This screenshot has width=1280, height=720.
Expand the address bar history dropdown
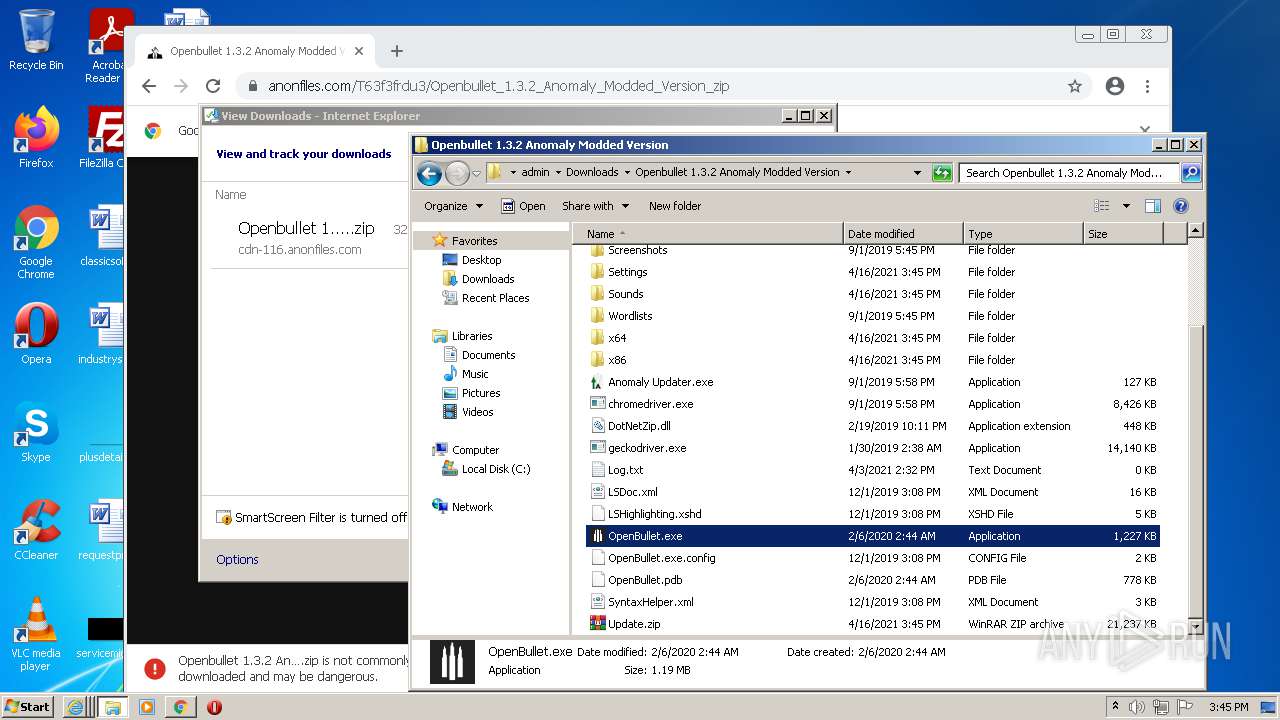(917, 172)
